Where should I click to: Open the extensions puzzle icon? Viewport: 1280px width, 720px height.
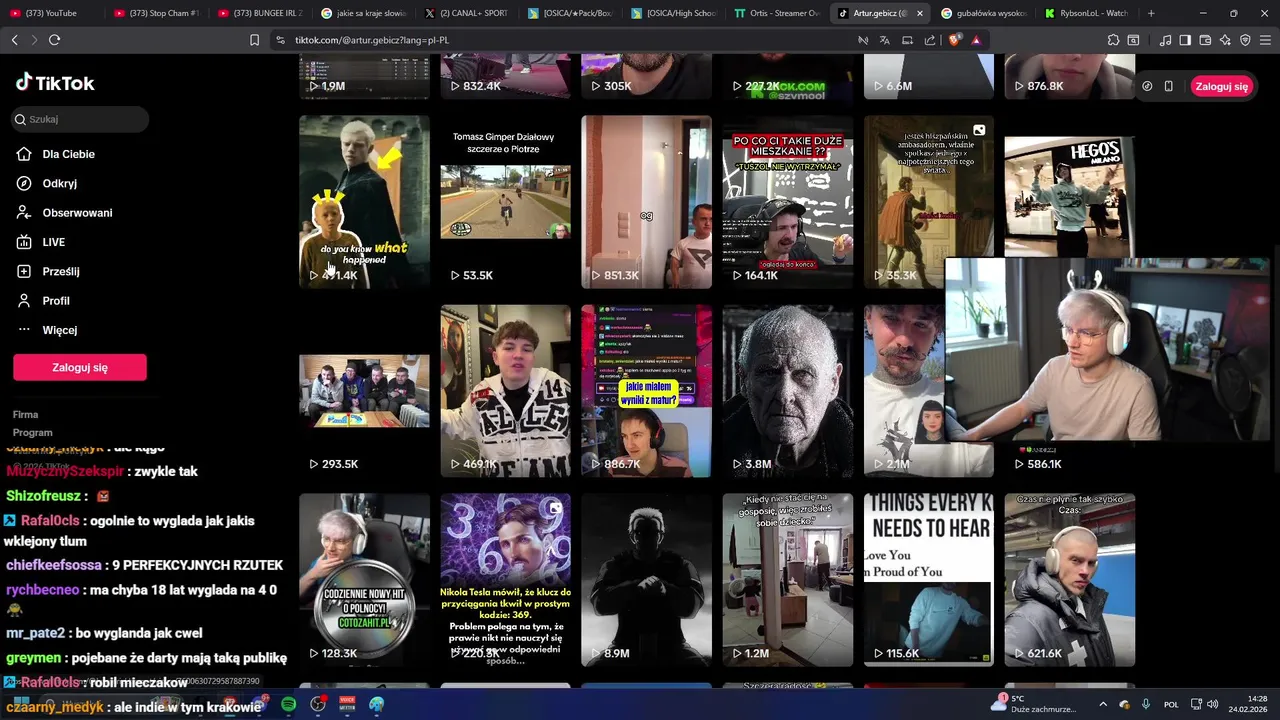(1113, 40)
